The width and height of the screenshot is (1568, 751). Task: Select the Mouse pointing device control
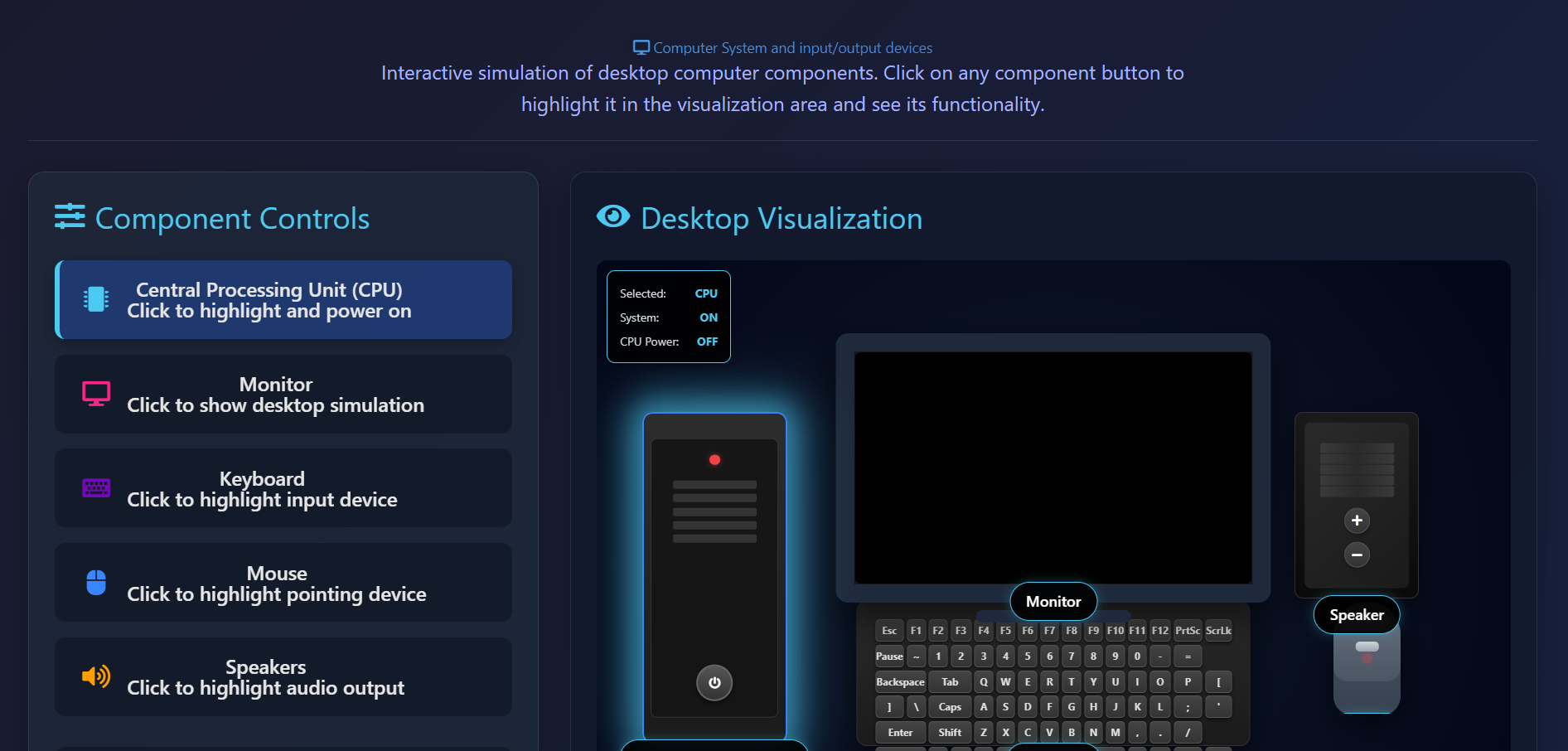(283, 583)
